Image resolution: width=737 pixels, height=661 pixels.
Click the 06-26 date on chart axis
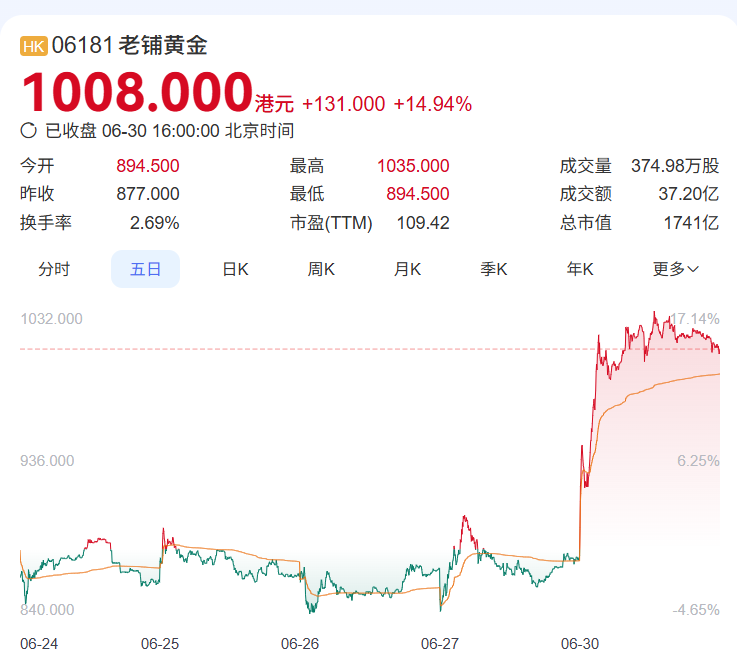(x=300, y=644)
